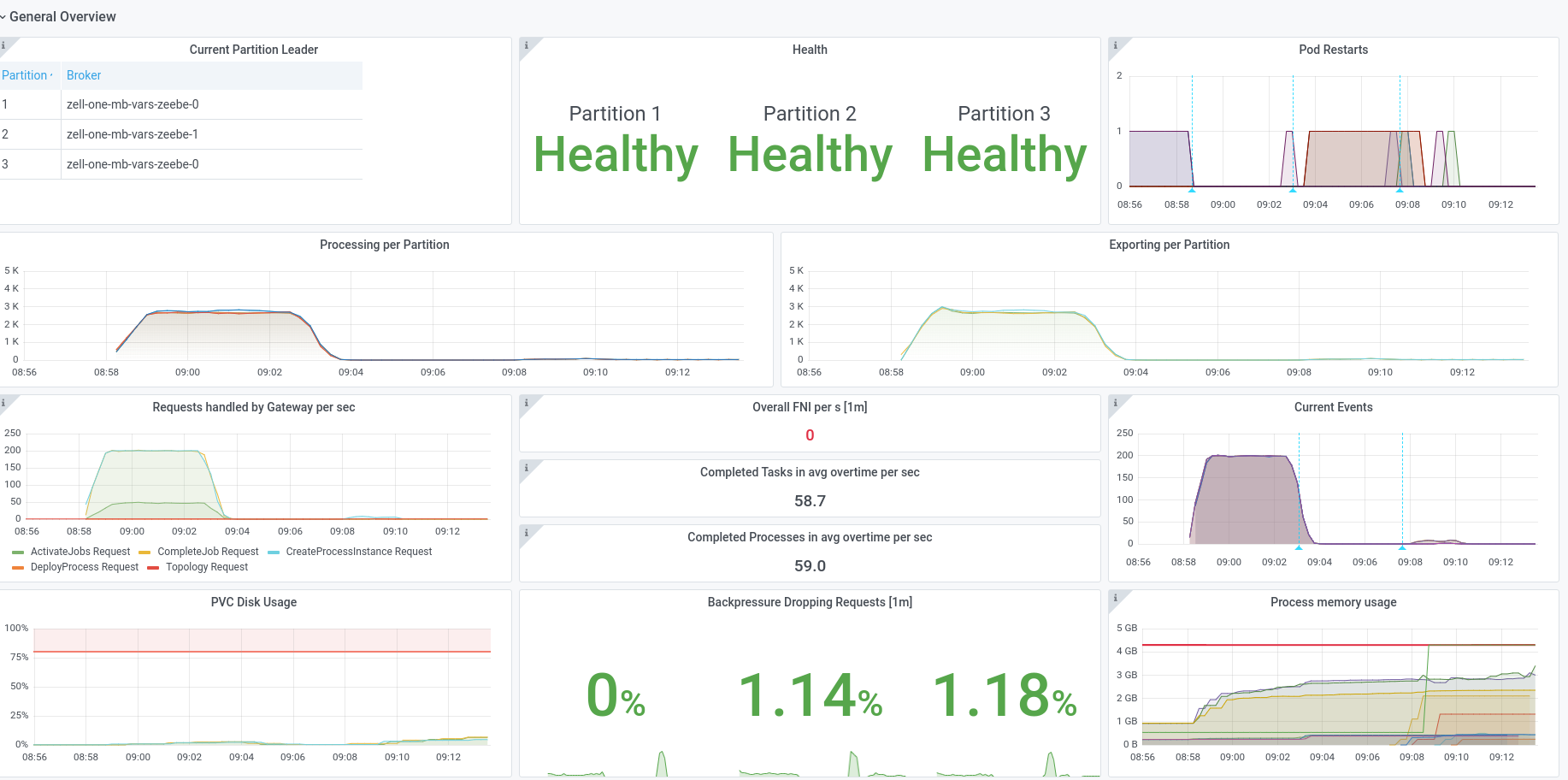Open Completed Processes in avg overtime title menu
This screenshot has width=1568, height=780.
point(810,537)
